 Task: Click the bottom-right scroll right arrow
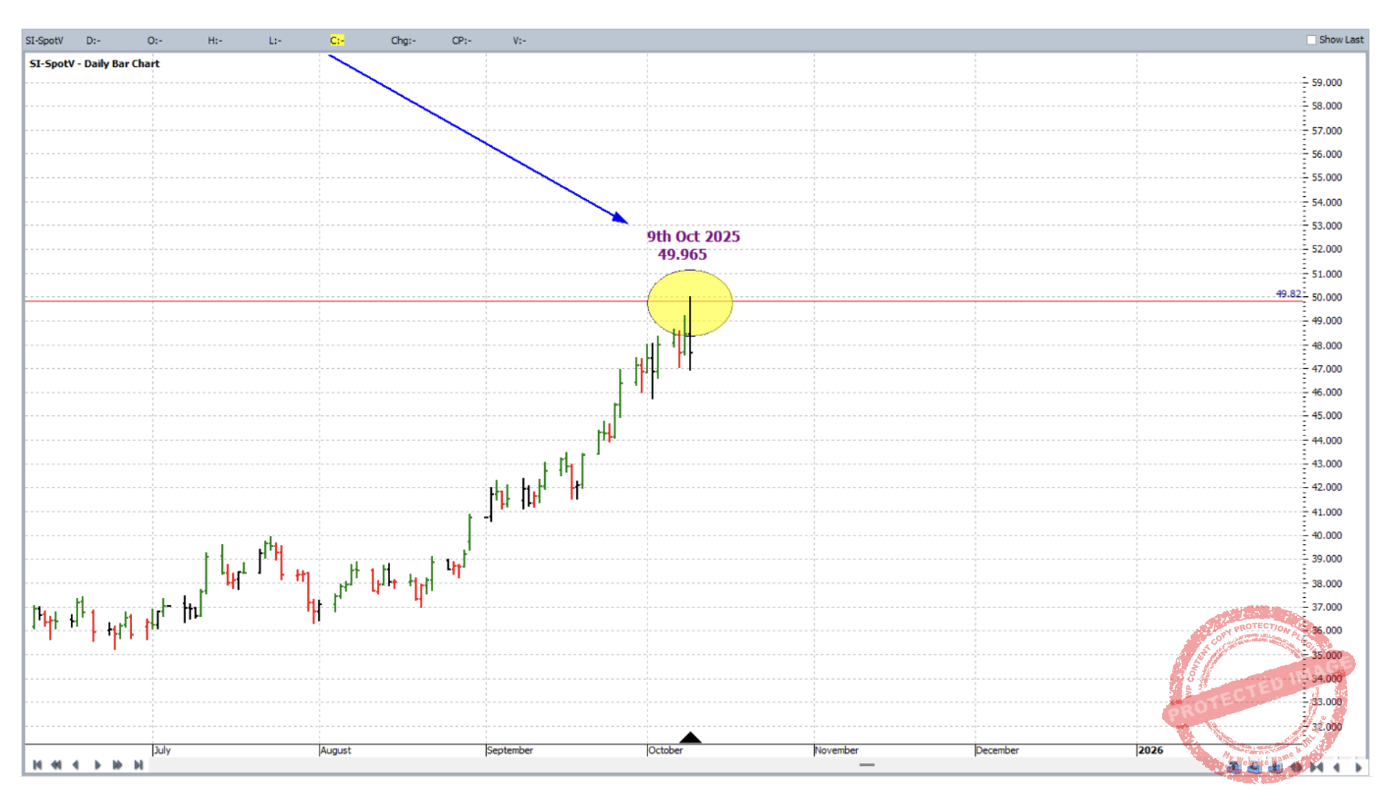[1359, 767]
